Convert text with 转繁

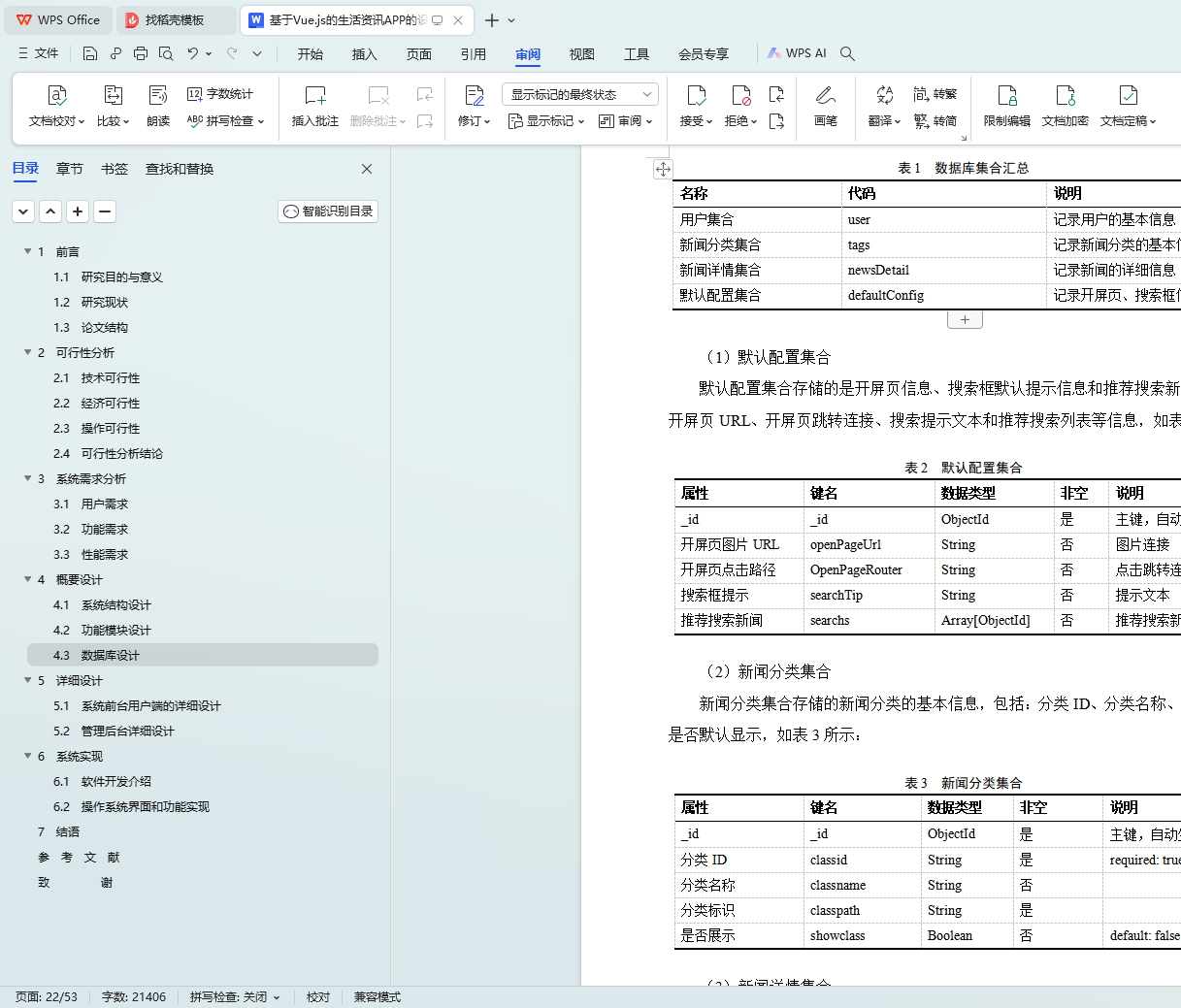click(x=935, y=94)
